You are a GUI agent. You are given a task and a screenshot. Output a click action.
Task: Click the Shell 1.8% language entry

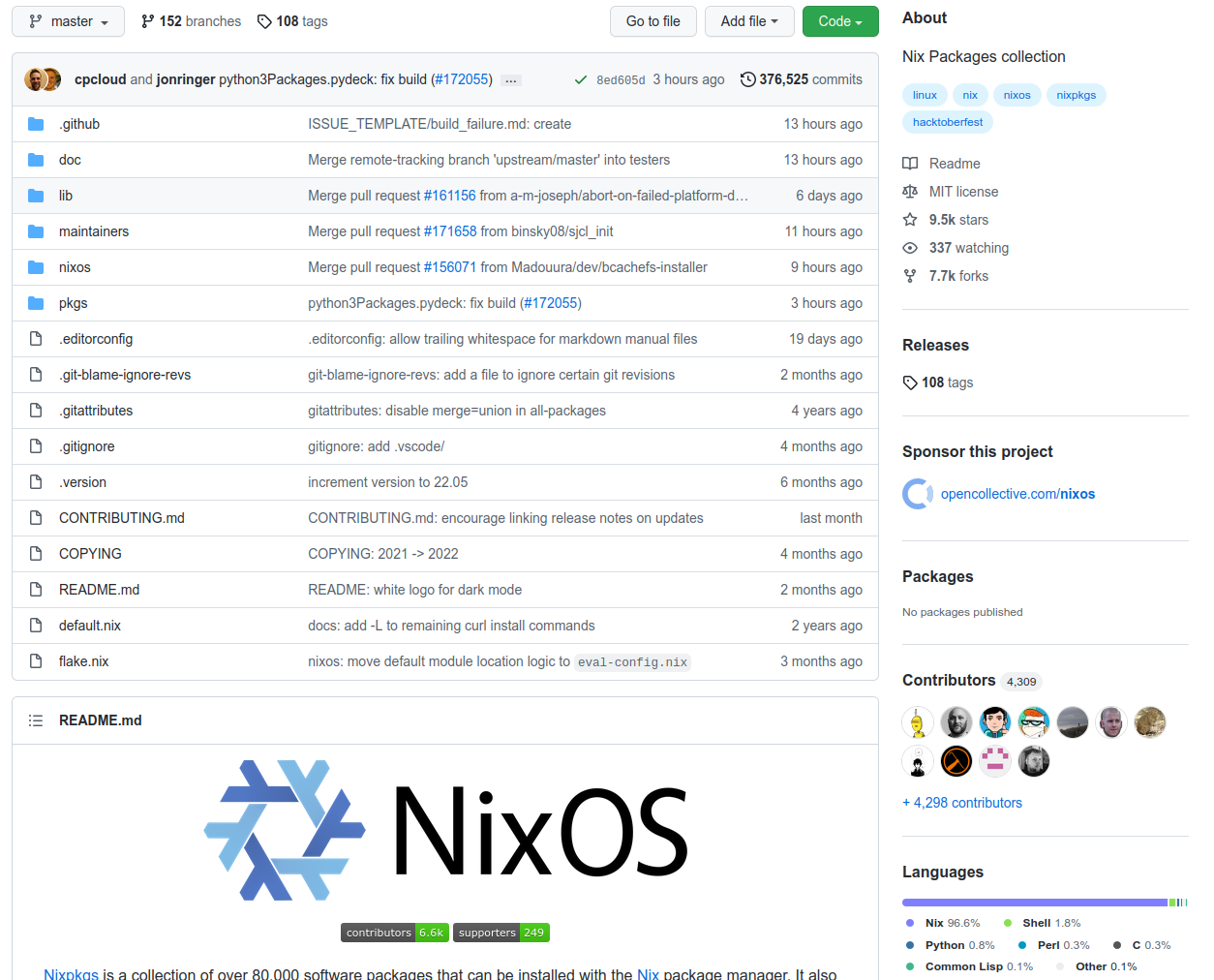tap(1042, 923)
